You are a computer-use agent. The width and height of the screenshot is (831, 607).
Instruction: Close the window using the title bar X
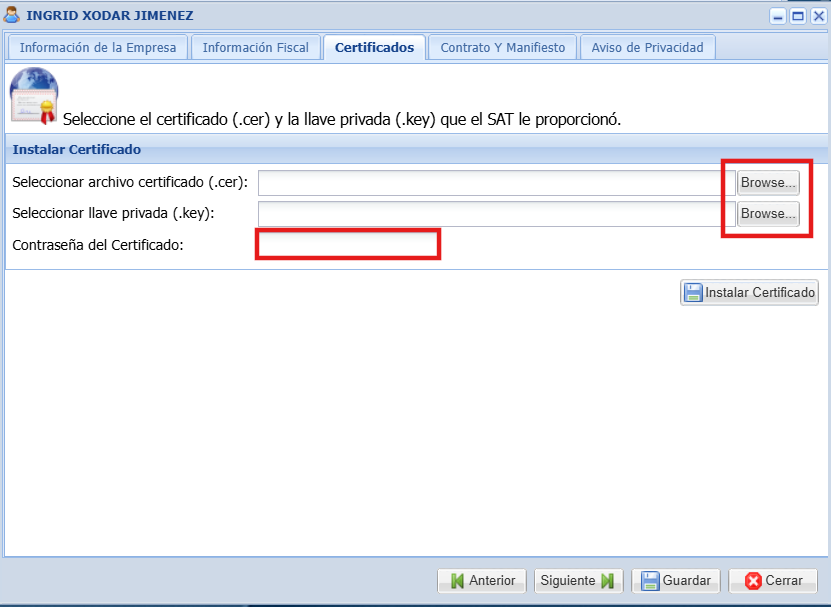[x=818, y=16]
